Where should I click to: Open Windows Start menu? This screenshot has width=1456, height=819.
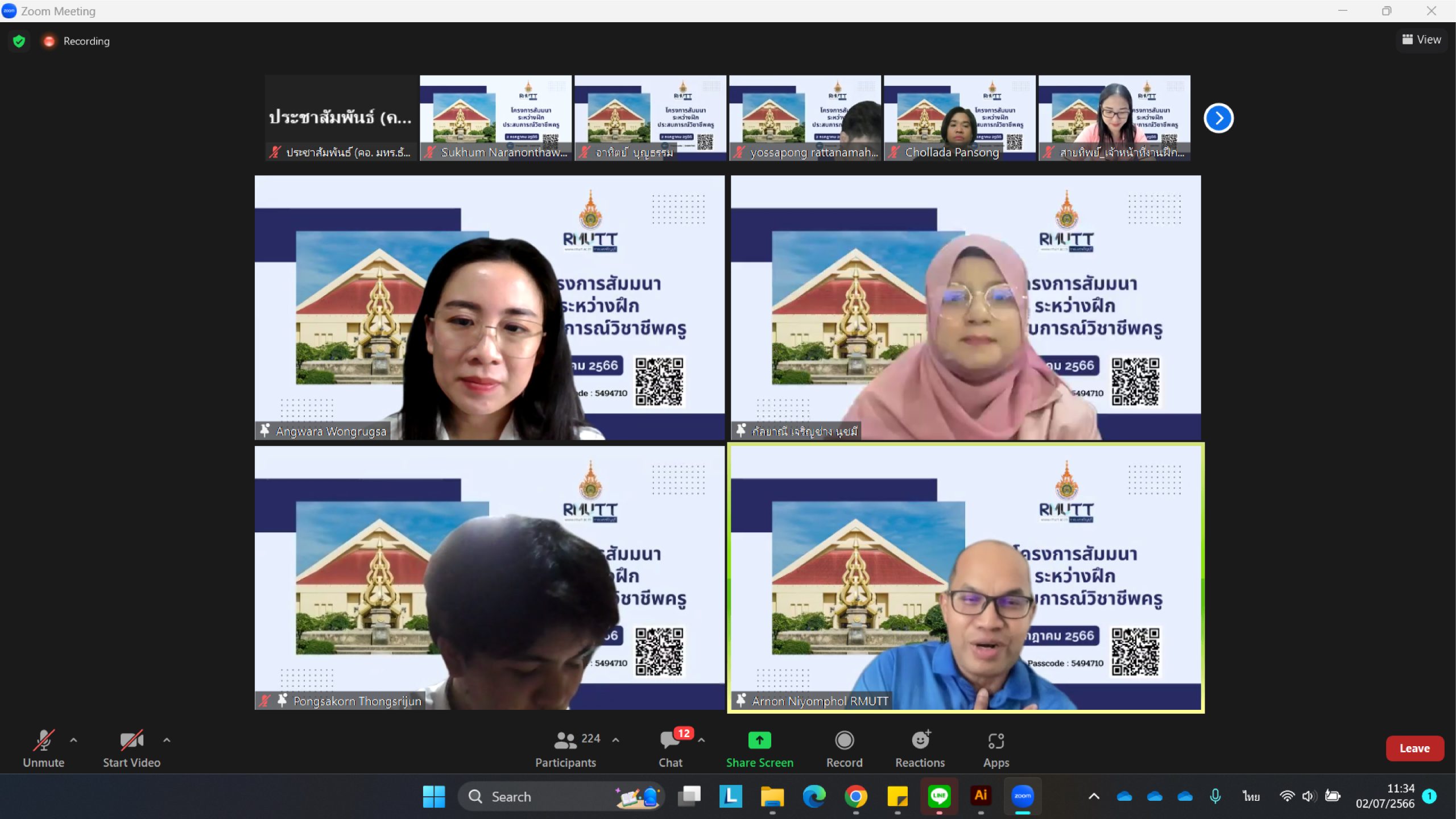pyautogui.click(x=434, y=797)
